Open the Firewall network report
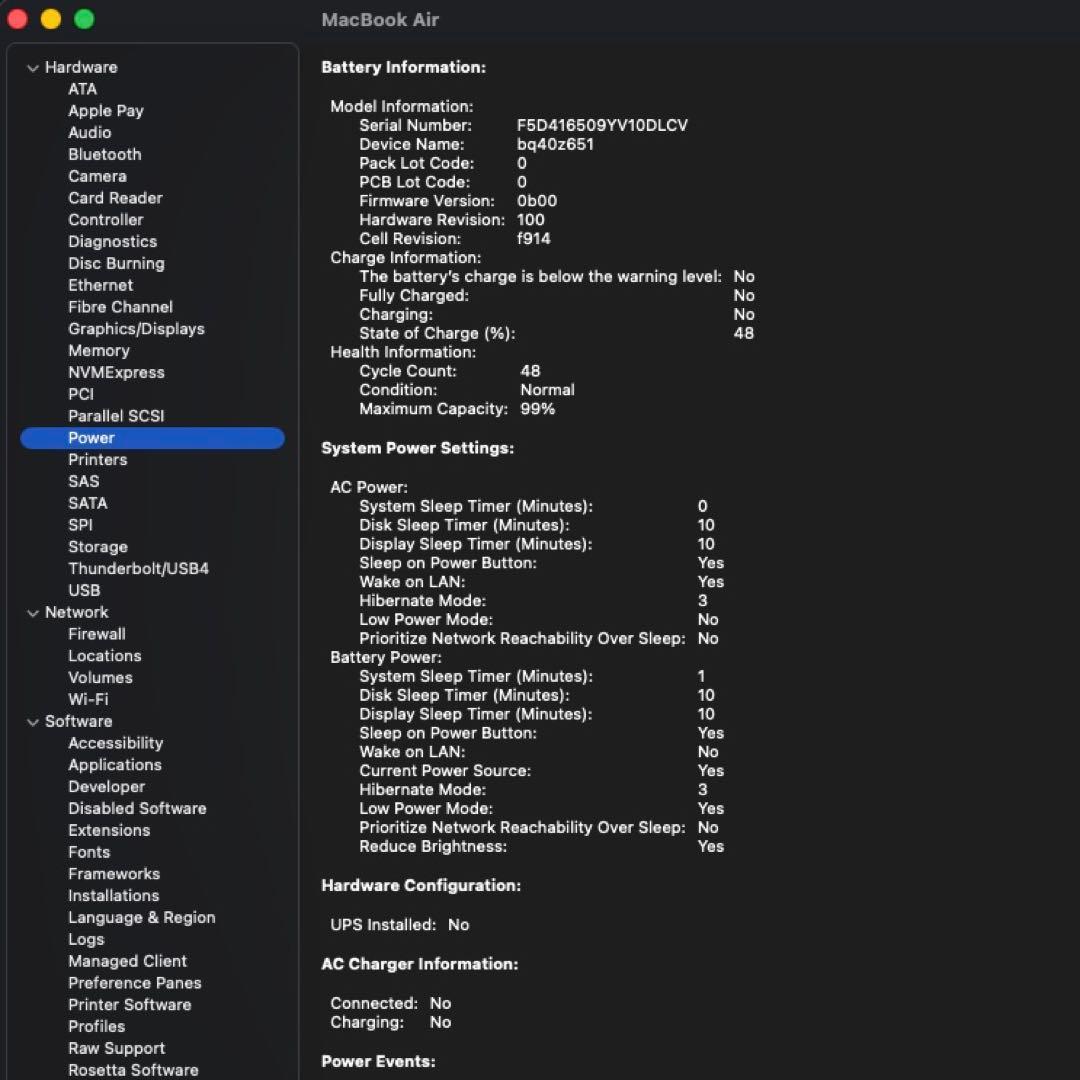The height and width of the screenshot is (1080, 1080). pyautogui.click(x=96, y=634)
